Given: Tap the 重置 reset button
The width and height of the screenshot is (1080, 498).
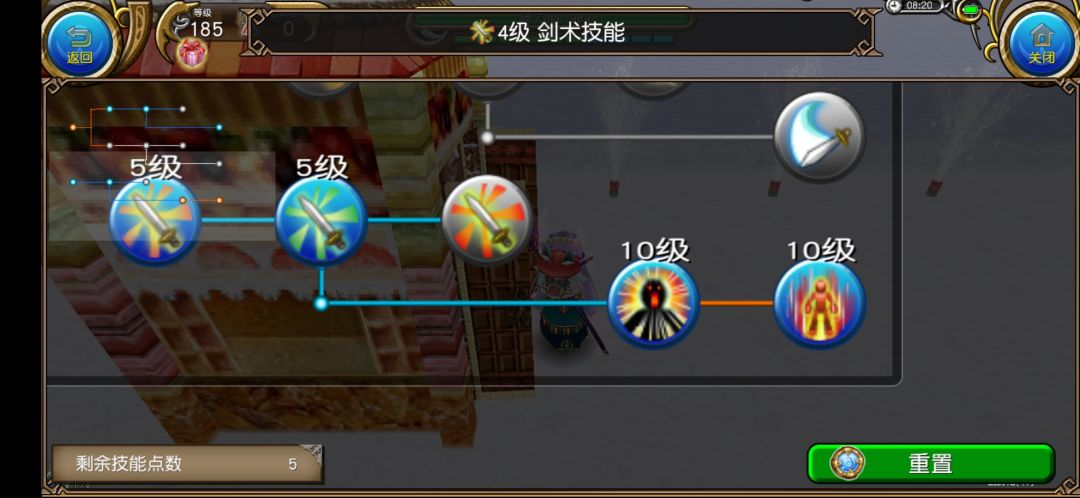Looking at the screenshot, I should click(931, 463).
